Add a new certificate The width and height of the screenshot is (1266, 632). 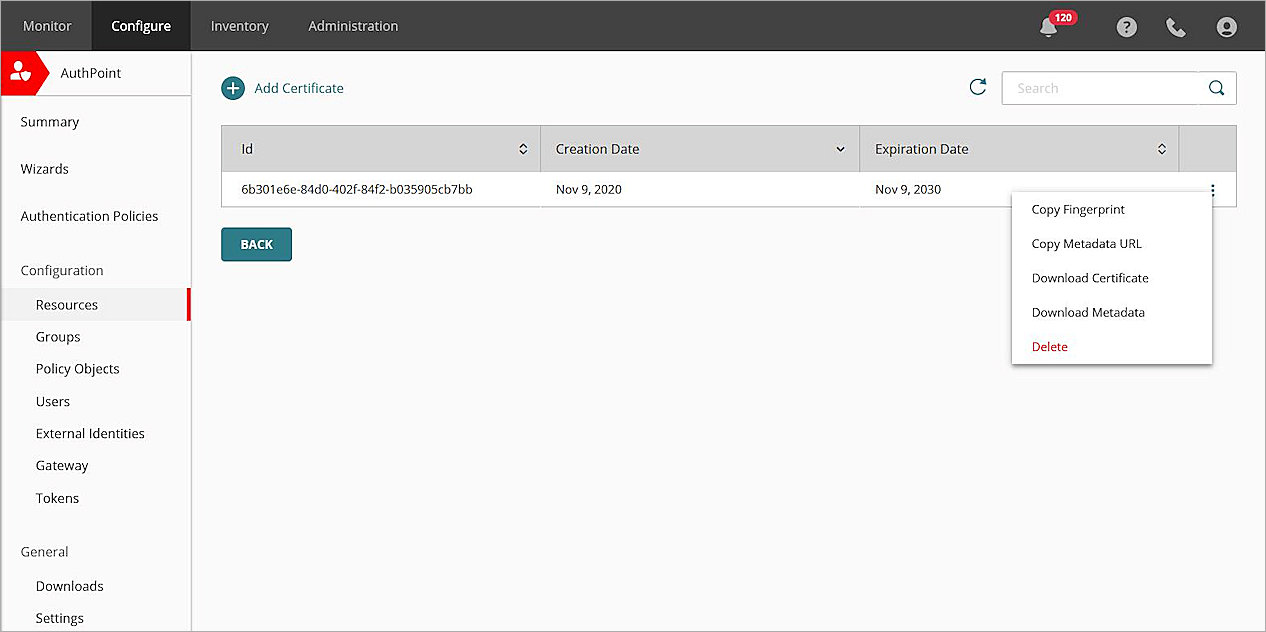pos(283,88)
